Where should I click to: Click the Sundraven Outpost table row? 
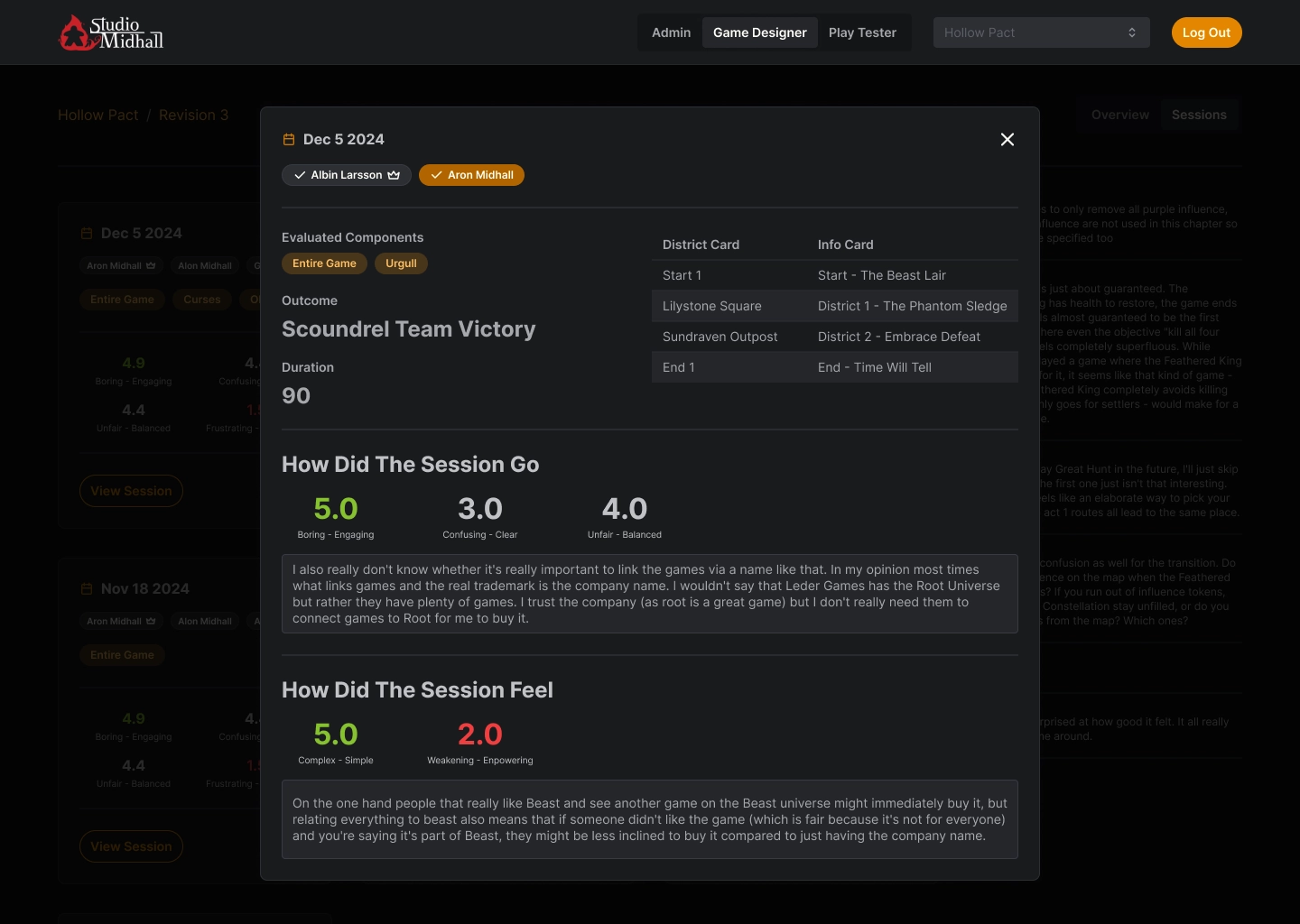click(834, 337)
